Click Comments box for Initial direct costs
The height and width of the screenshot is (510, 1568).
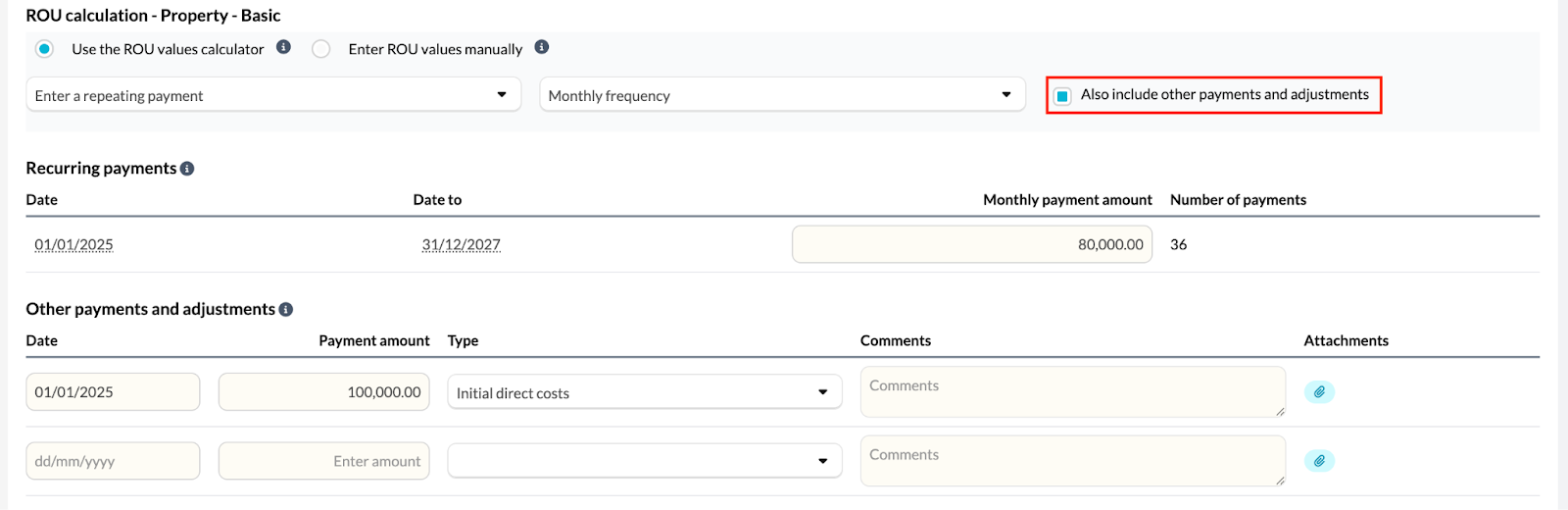[x=1072, y=392]
